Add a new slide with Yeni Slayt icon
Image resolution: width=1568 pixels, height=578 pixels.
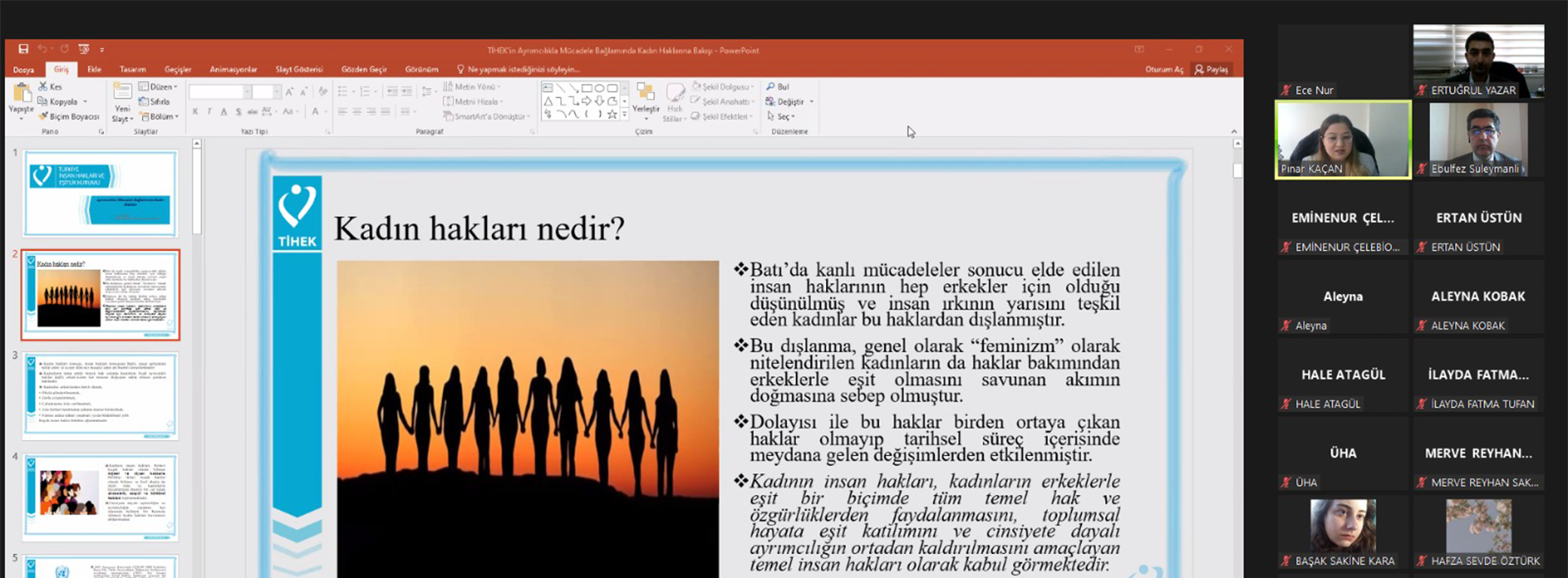(122, 92)
